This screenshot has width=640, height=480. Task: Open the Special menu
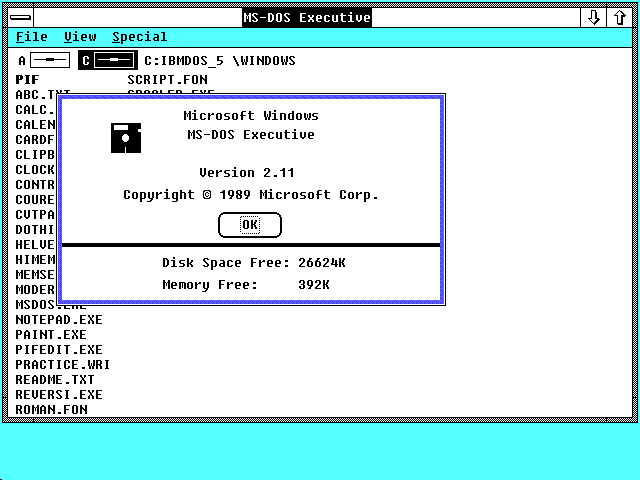pyautogui.click(x=139, y=37)
